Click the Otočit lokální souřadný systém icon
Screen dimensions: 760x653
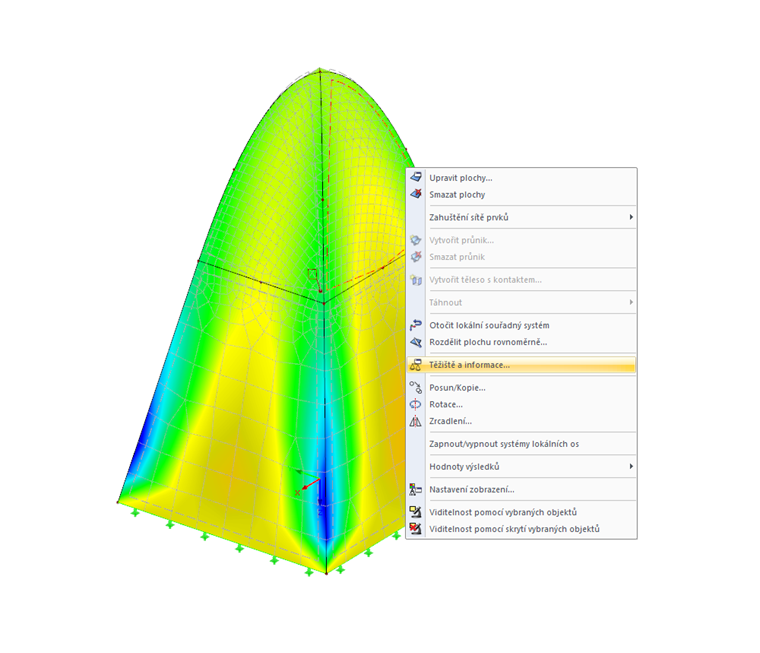coord(416,325)
